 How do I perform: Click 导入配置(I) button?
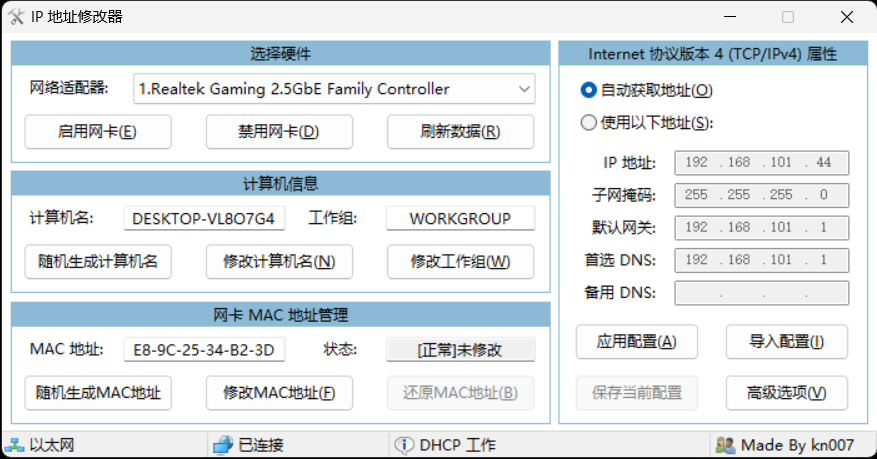point(786,342)
